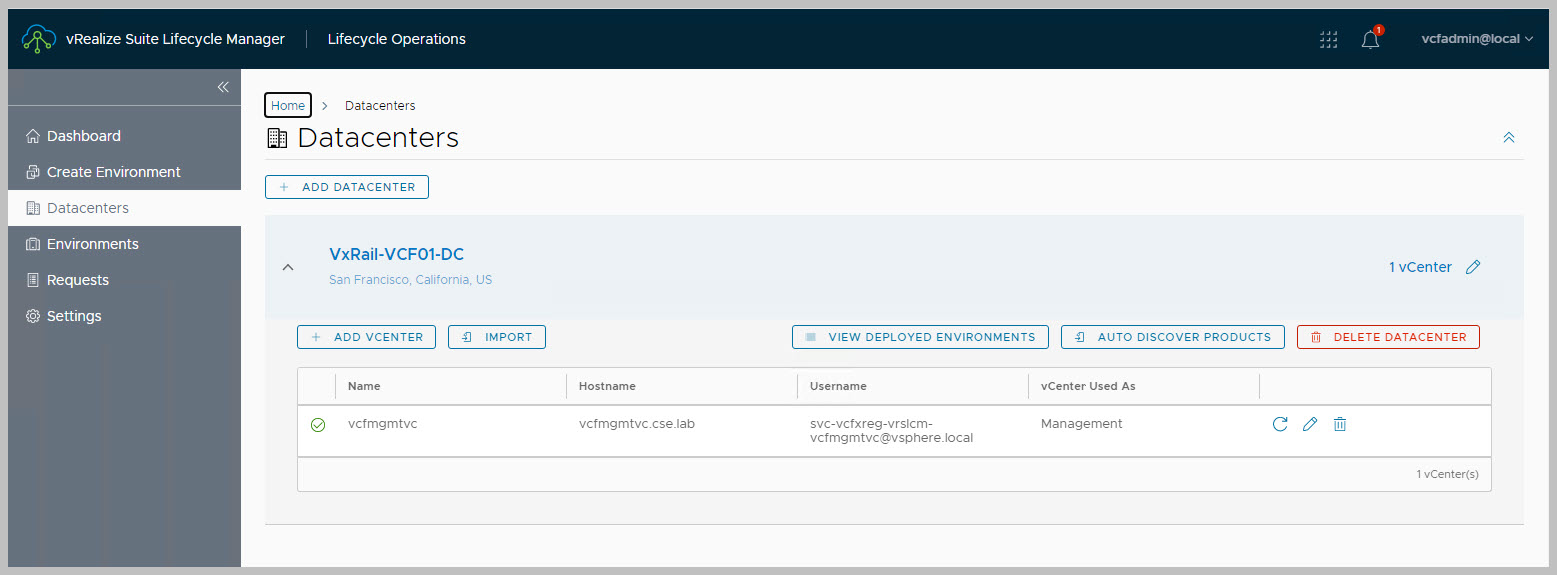
Task: Click the Delete Datacenter button
Action: point(1387,337)
